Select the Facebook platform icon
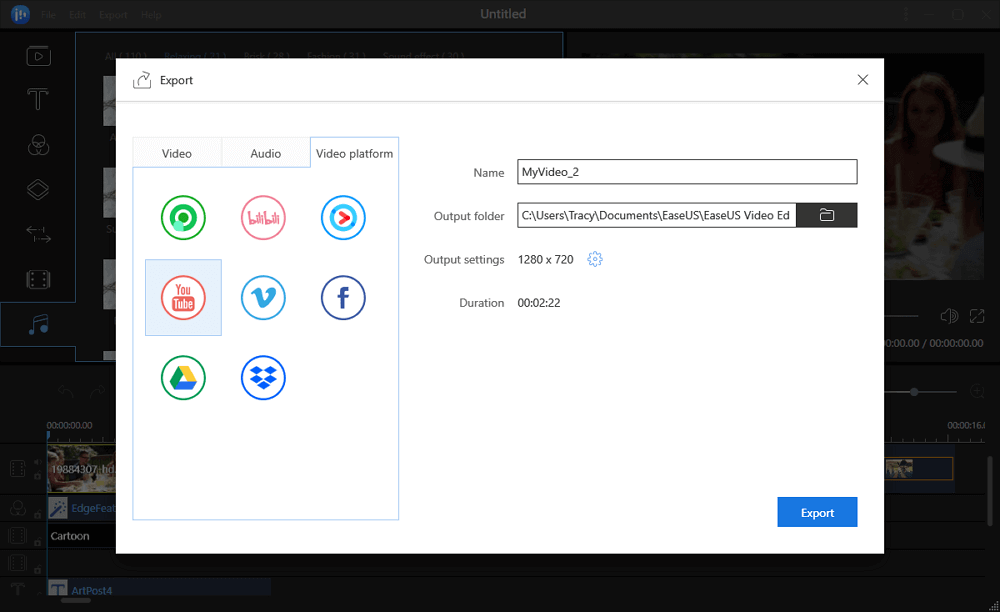 [x=343, y=298]
